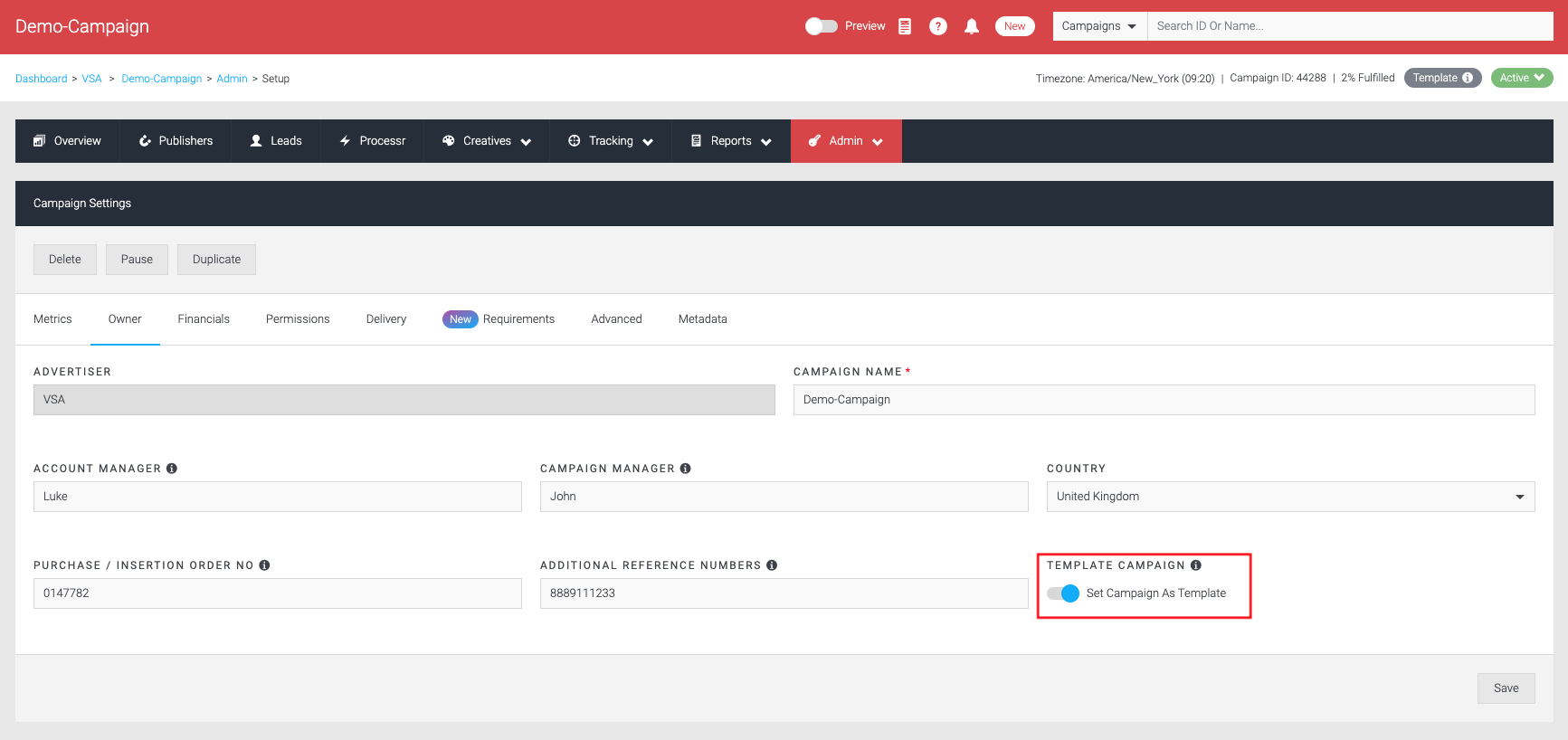Click the Delete campaign button
Viewport: 1568px width, 740px height.
[x=65, y=260]
